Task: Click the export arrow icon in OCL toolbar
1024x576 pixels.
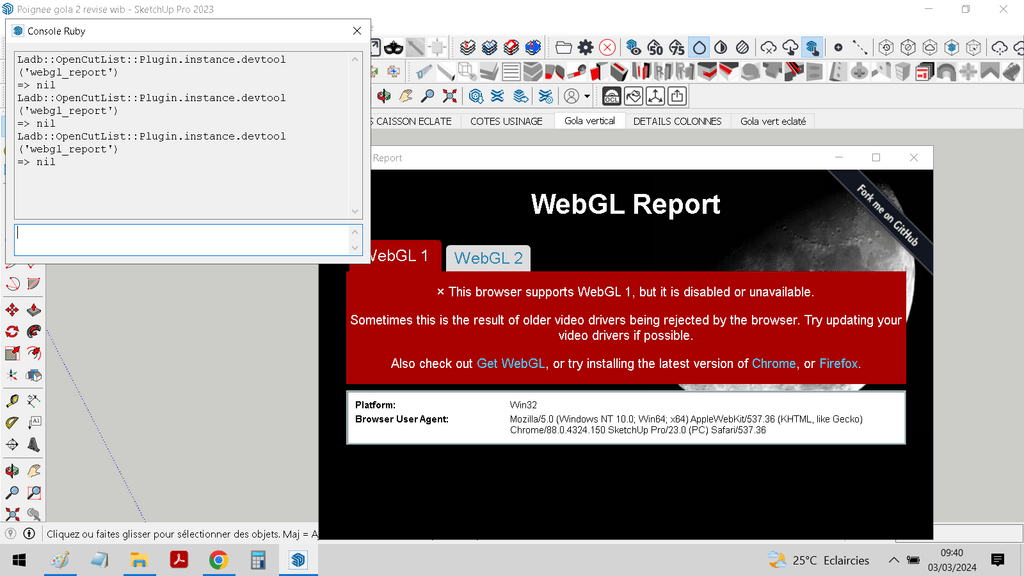Action: (x=677, y=97)
